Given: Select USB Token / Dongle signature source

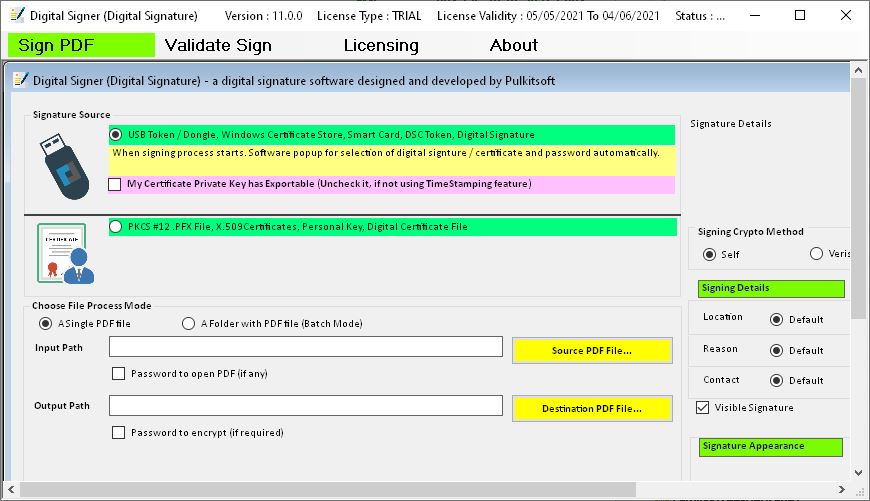Looking at the screenshot, I should 115,135.
